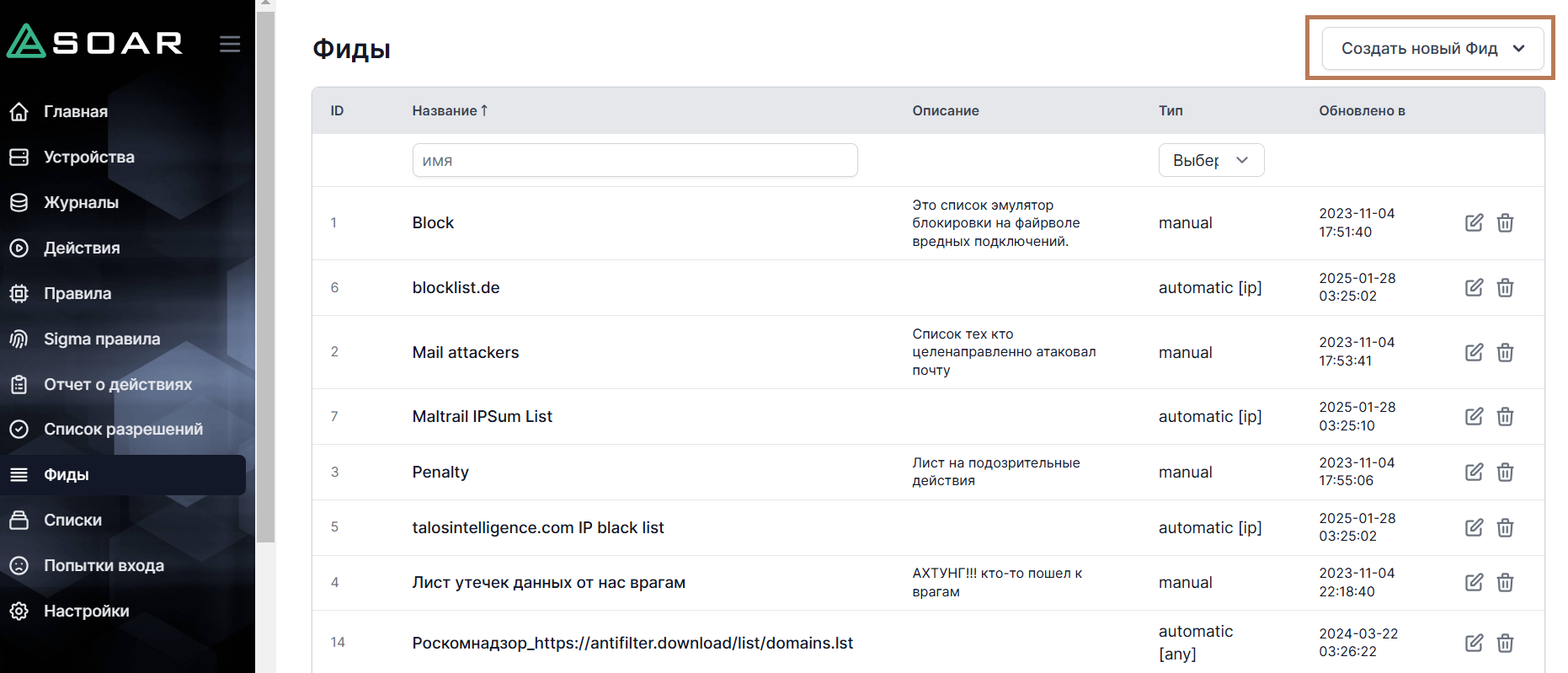Click the SOAR logo

coord(94,41)
